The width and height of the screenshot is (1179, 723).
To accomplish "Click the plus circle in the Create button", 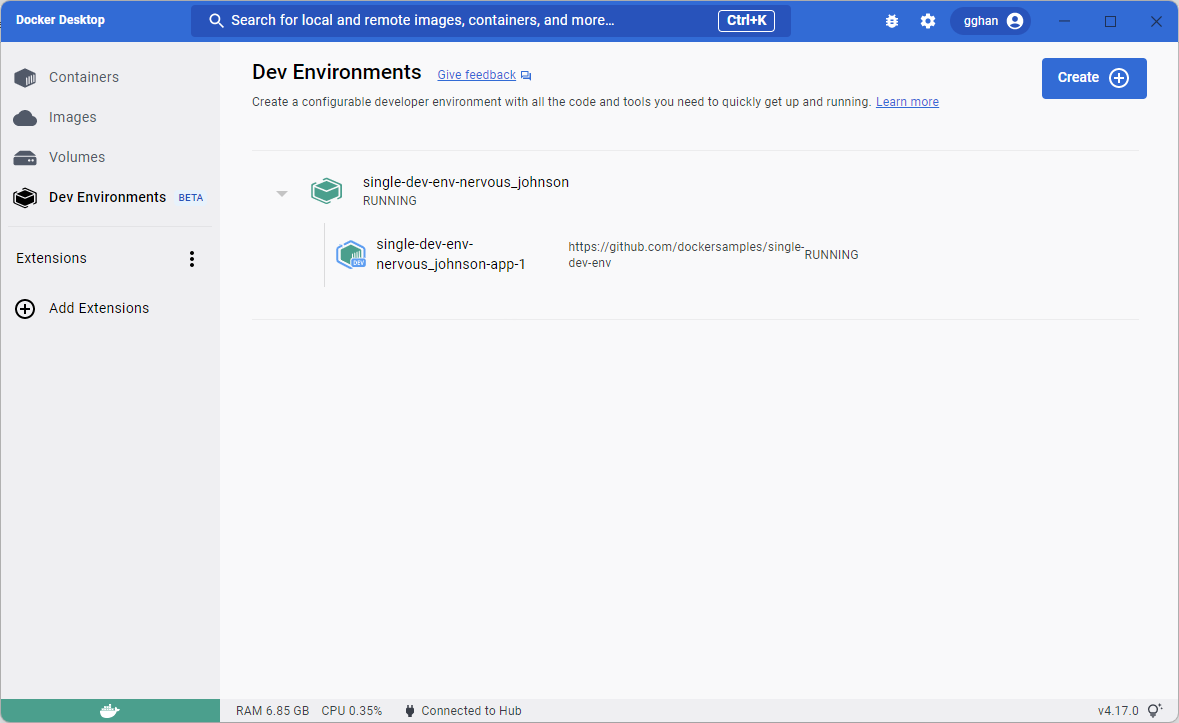I will click(x=1119, y=78).
